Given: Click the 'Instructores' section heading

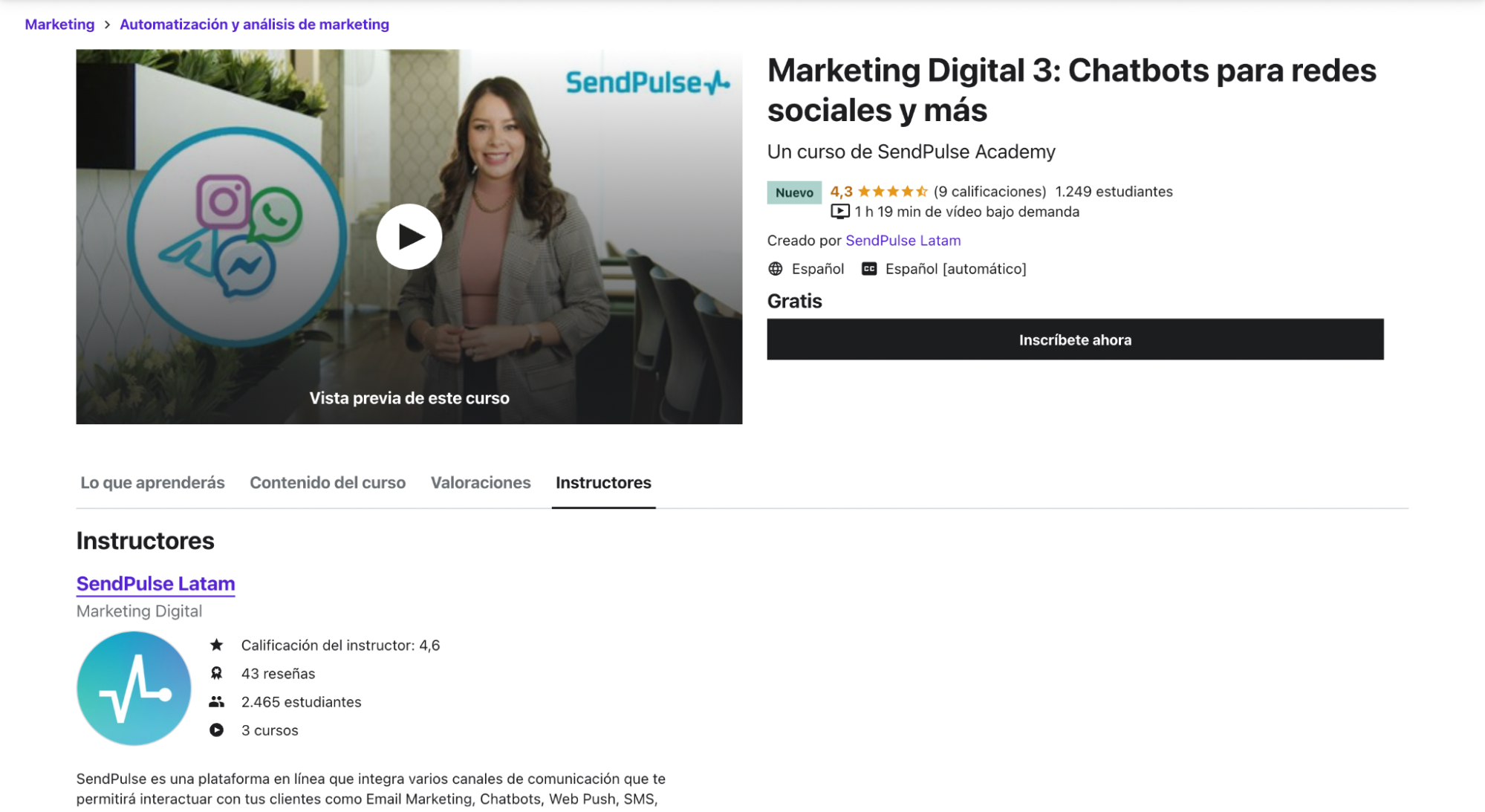Looking at the screenshot, I should (x=145, y=541).
